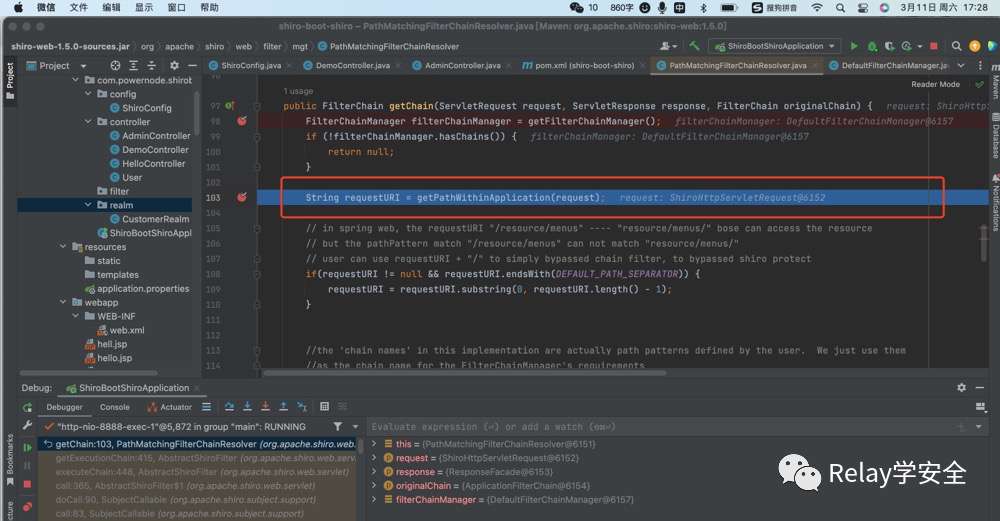Open Wi-Fi status in macOS menu bar
The width and height of the screenshot is (1000, 521).
tap(817, 8)
